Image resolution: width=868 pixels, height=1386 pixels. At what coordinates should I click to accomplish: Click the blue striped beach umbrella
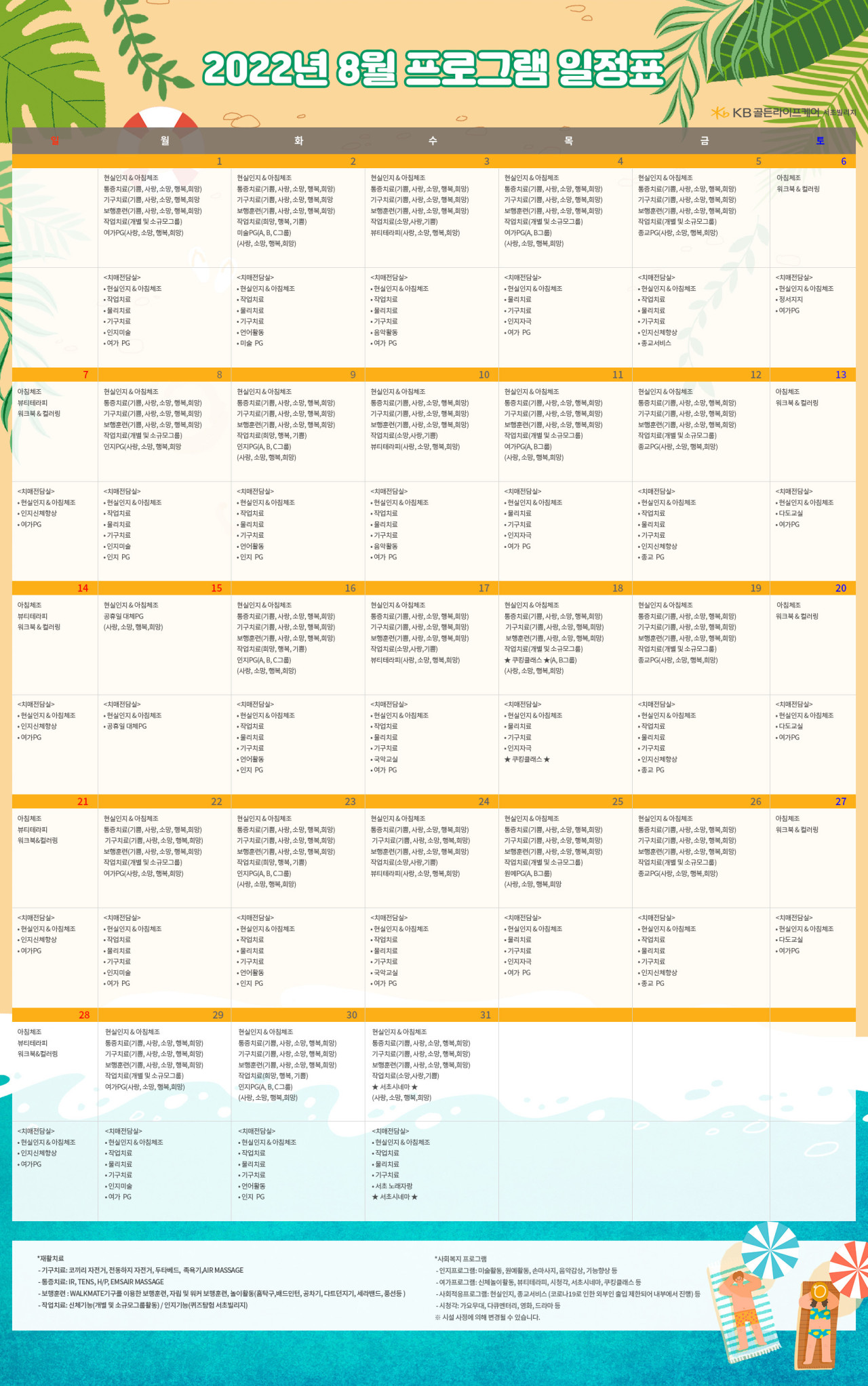click(770, 1249)
